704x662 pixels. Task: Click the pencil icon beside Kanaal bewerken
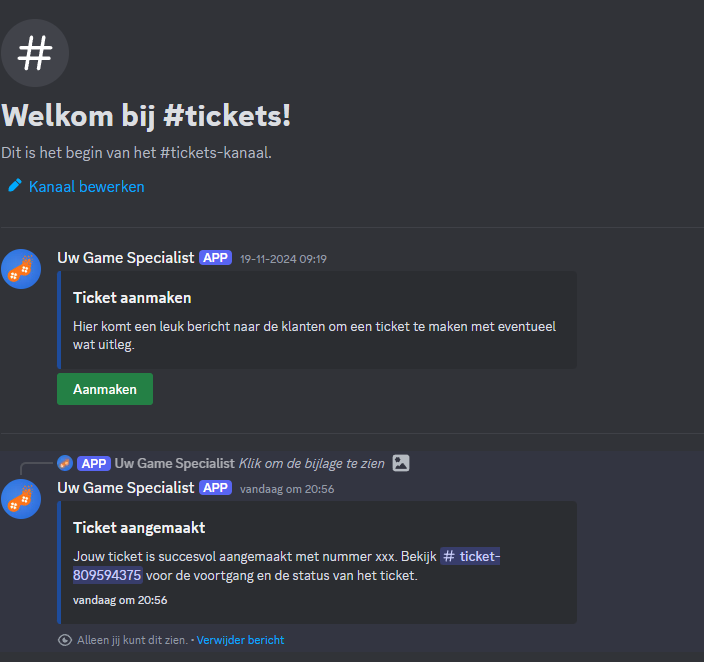click(15, 186)
